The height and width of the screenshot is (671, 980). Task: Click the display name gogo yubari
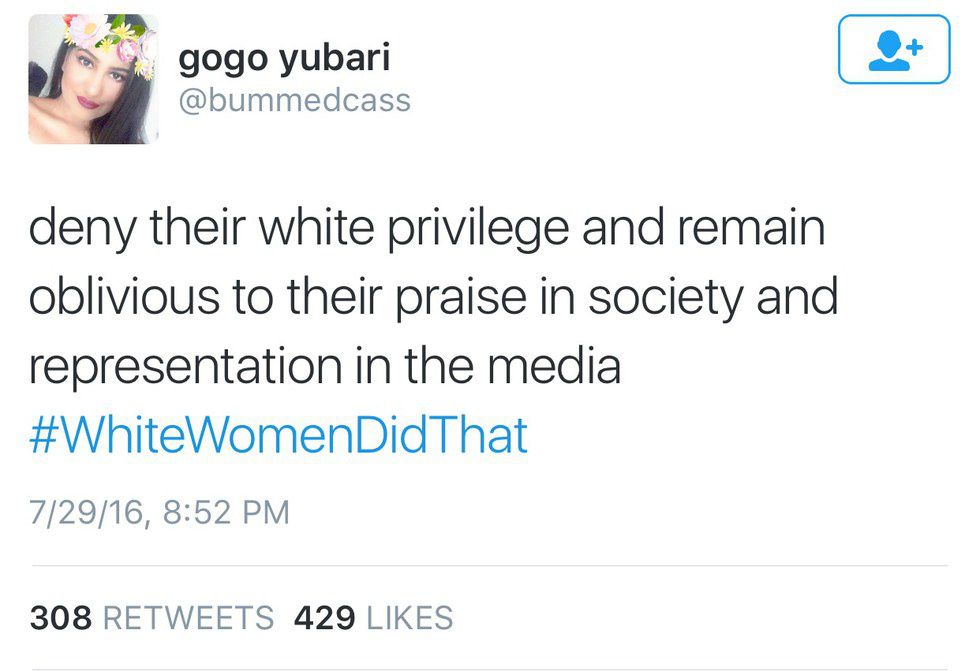click(x=284, y=59)
